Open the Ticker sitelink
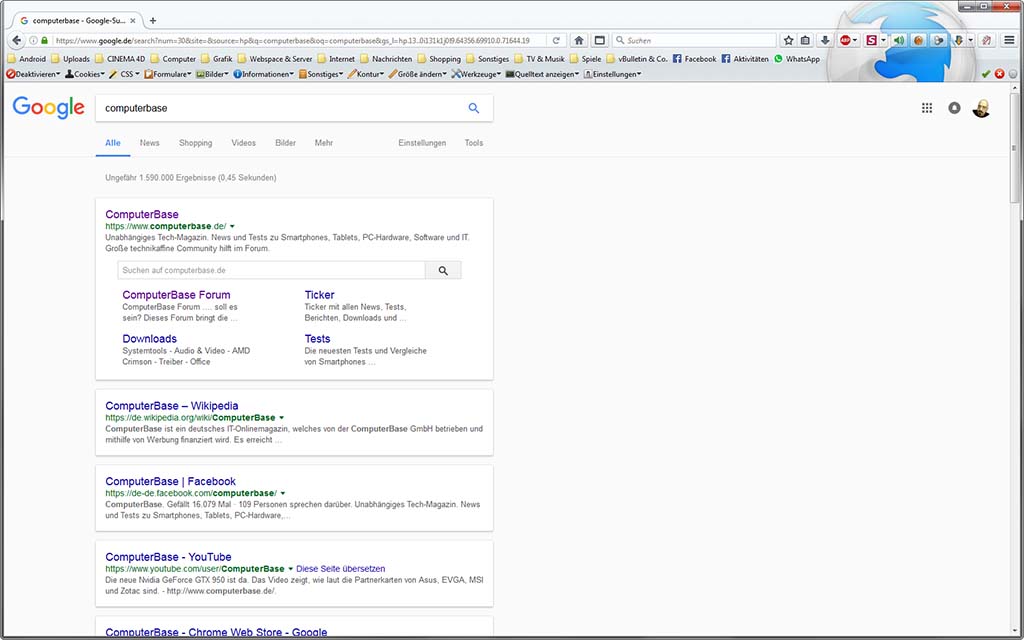 [x=319, y=295]
